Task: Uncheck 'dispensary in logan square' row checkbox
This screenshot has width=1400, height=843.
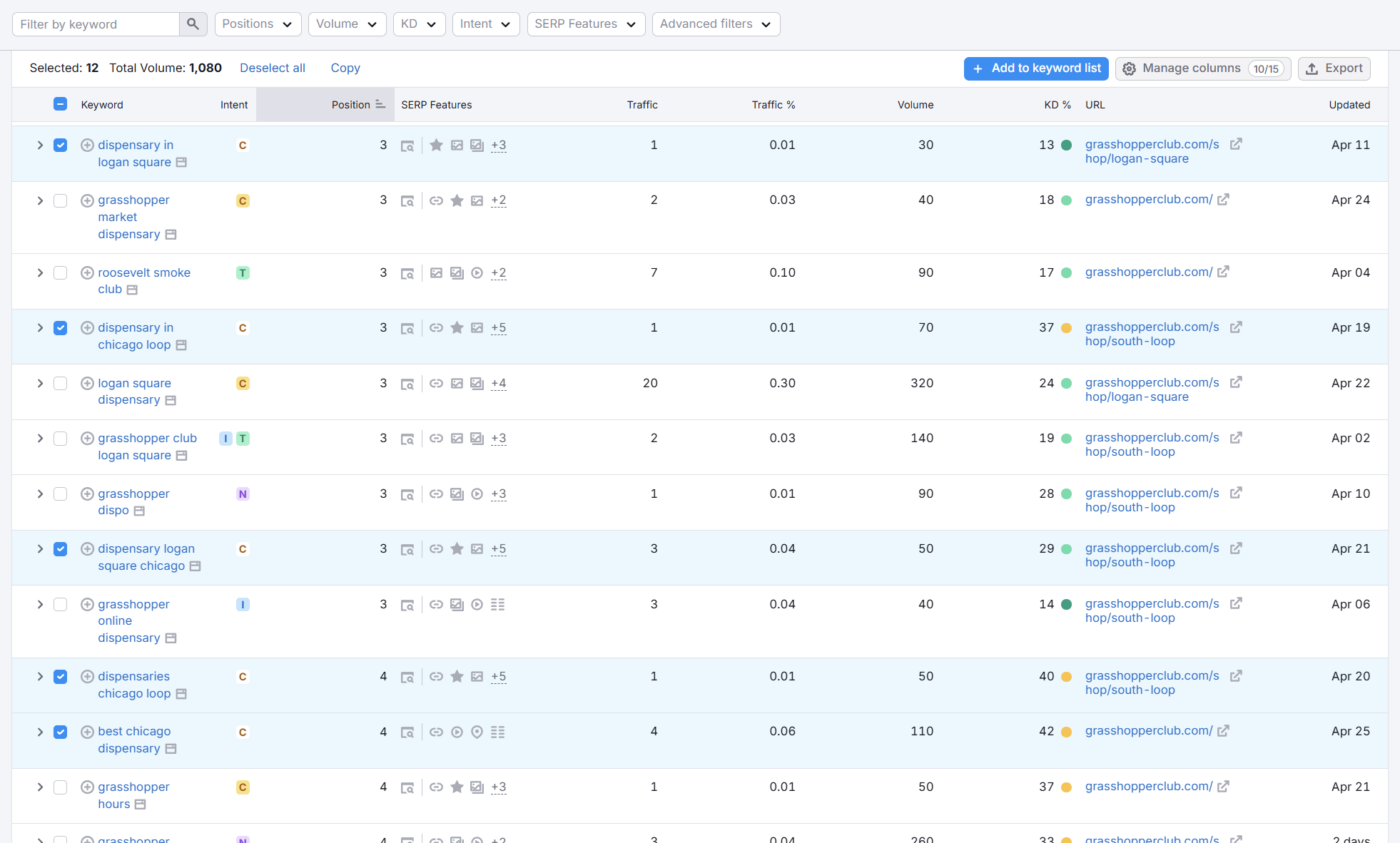Action: tap(61, 145)
